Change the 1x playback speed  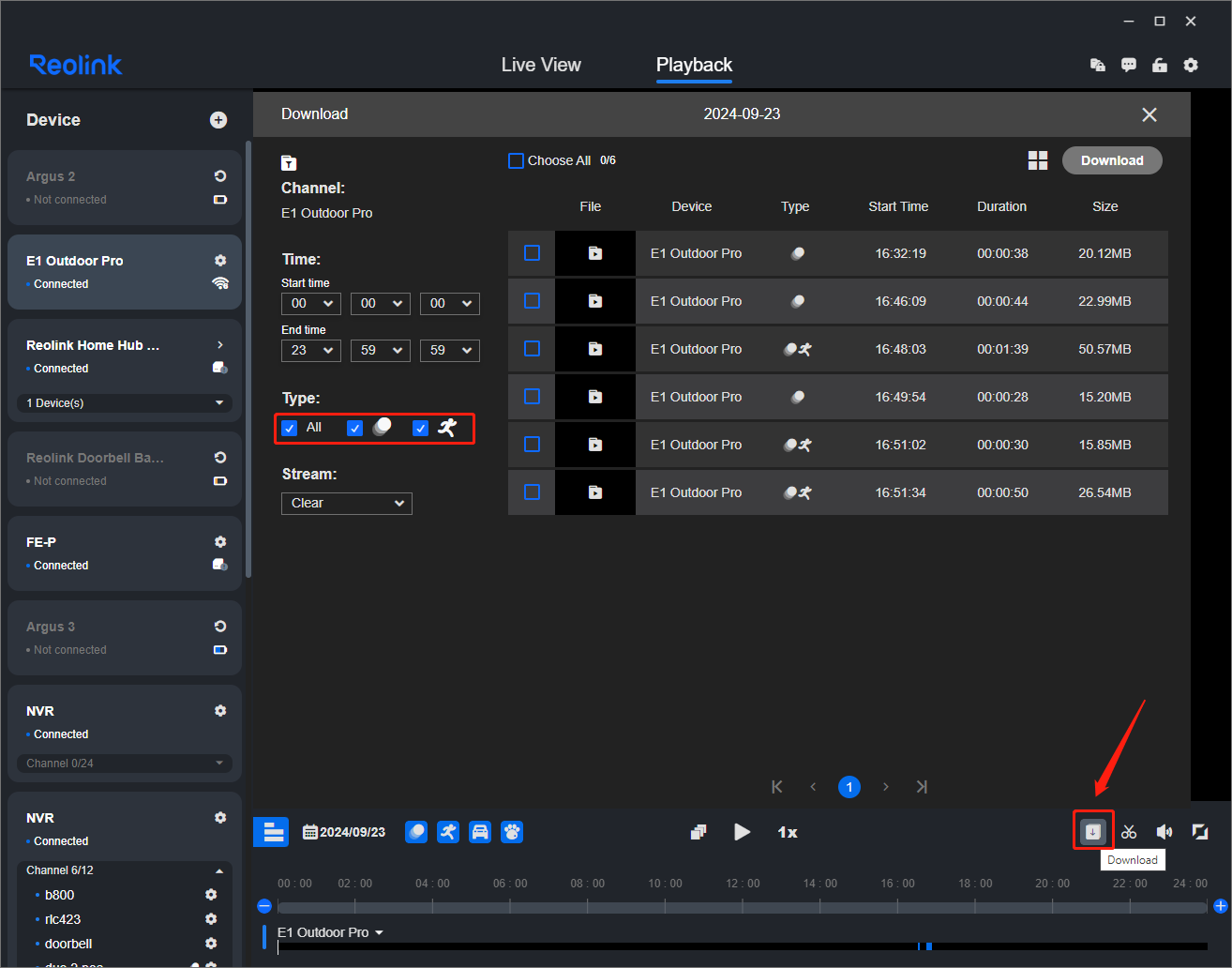788,832
